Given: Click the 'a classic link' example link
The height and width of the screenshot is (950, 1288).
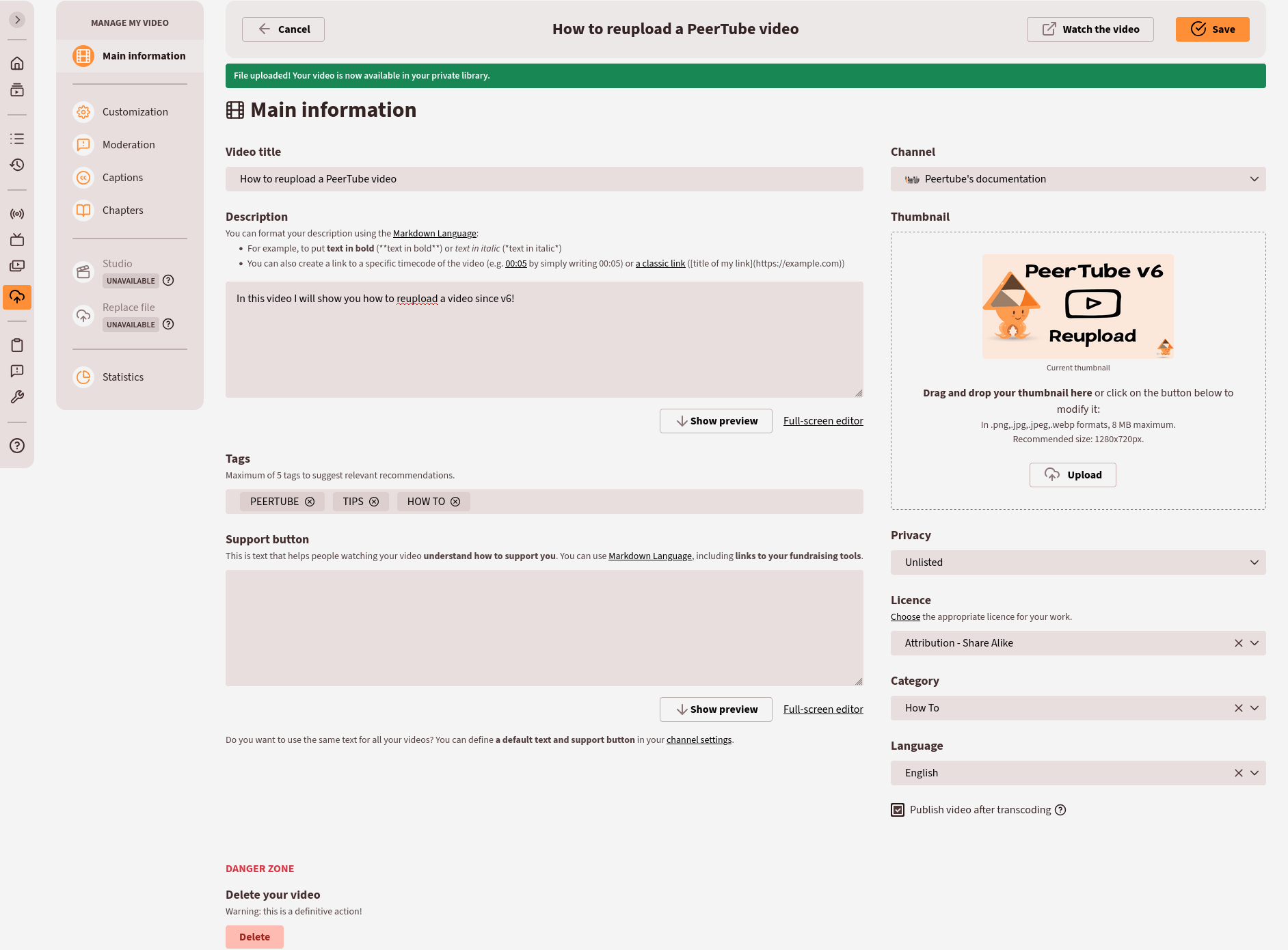Looking at the screenshot, I should click(x=660, y=264).
